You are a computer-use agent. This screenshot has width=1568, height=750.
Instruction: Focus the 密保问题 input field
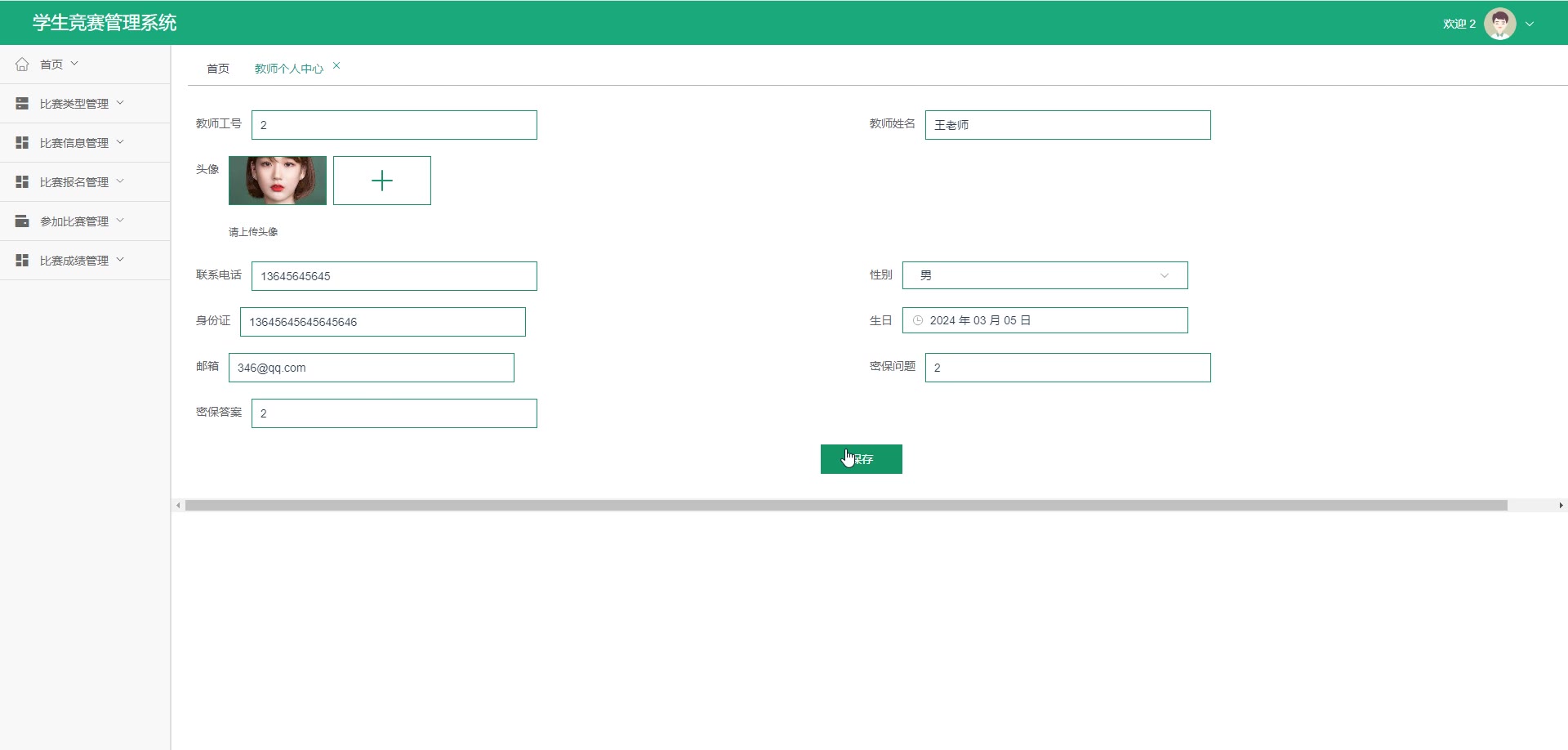click(x=1067, y=368)
